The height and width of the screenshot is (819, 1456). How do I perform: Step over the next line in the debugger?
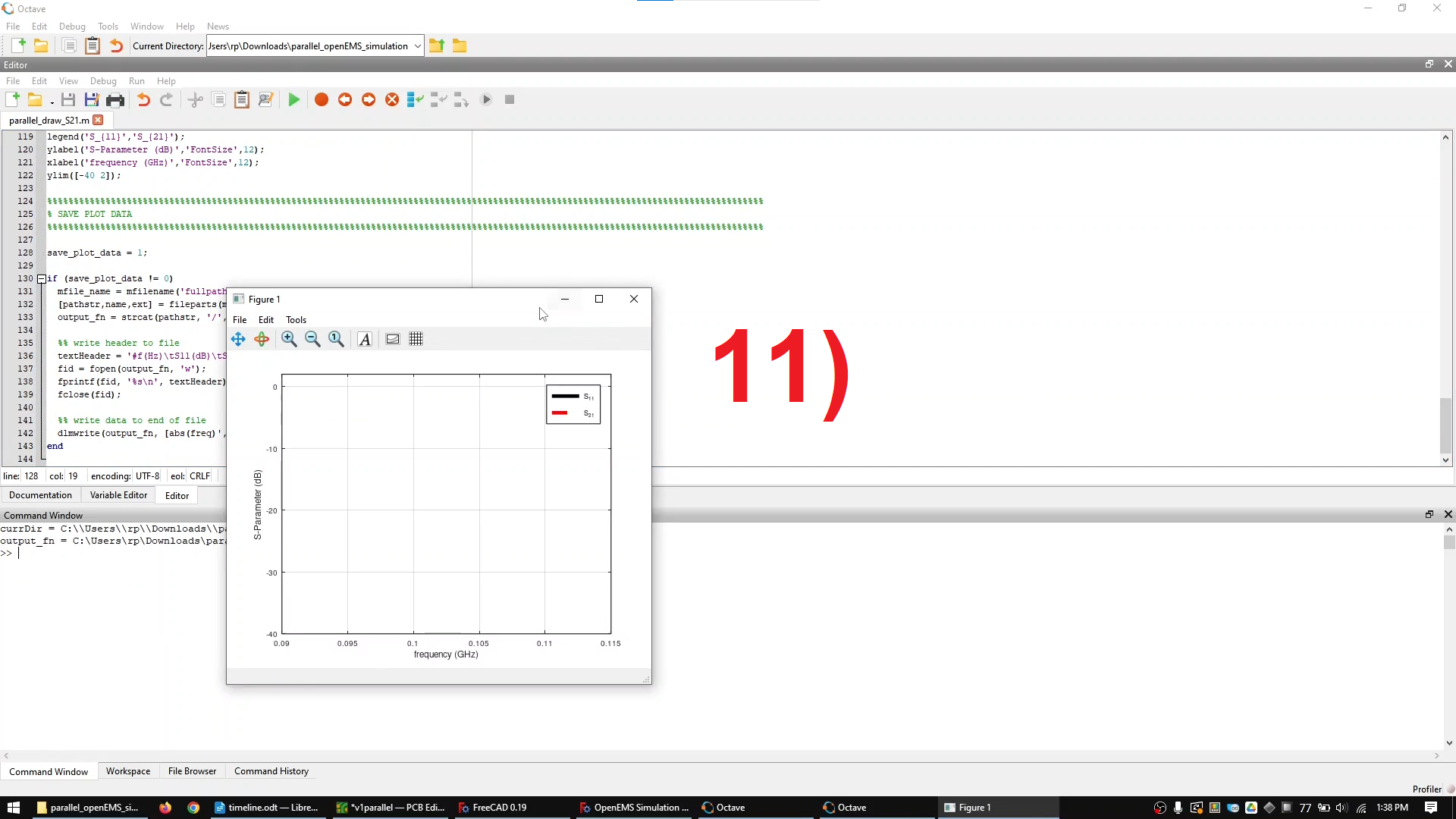pyautogui.click(x=415, y=99)
